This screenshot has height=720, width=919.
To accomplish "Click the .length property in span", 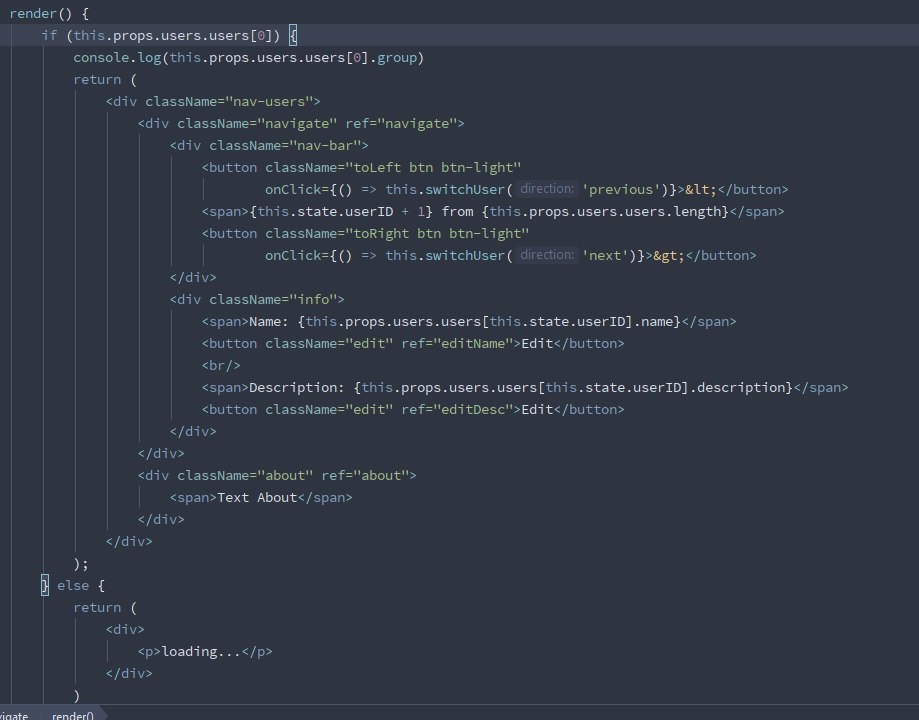I will coord(696,212).
